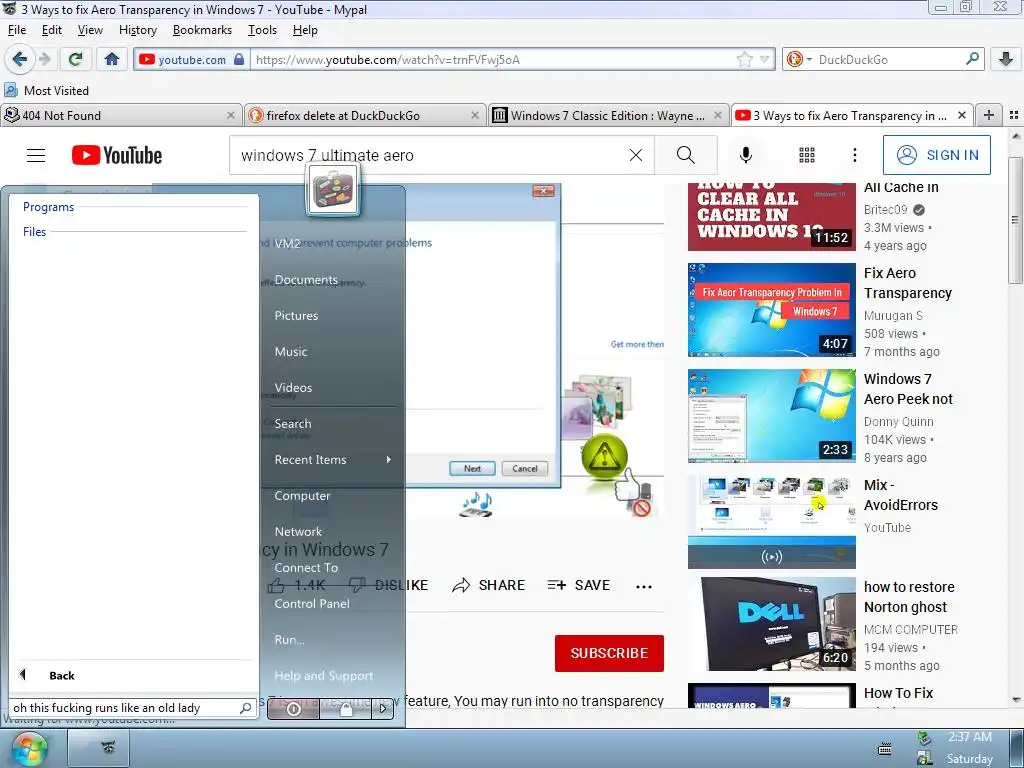Screen dimensions: 1024x768
Task: Clear the YouTube search with the X
Action: point(635,155)
